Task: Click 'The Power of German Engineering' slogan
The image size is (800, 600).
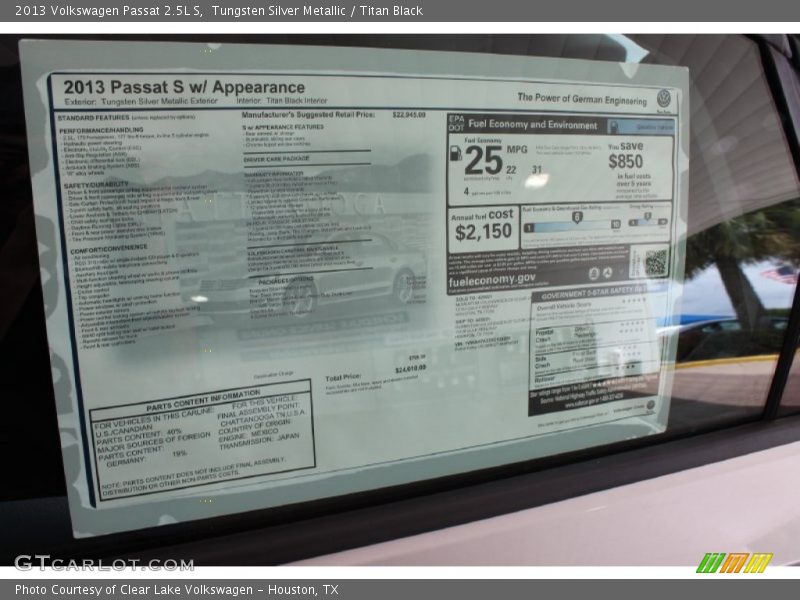Action: click(x=582, y=98)
